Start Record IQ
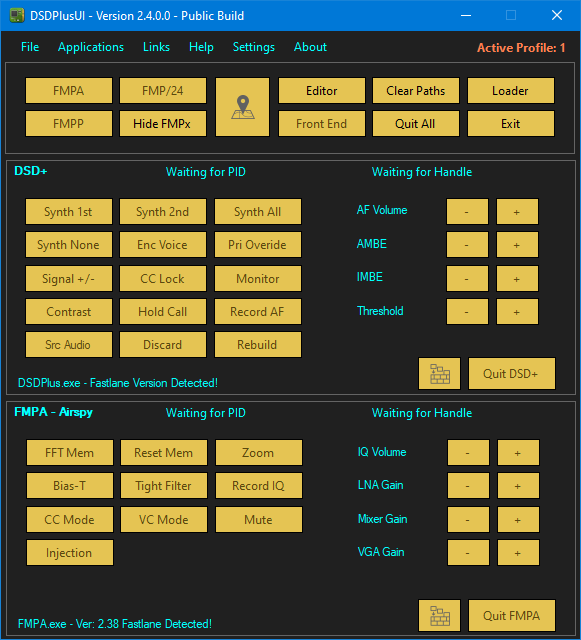Viewport: 581px width, 640px height. (258, 485)
